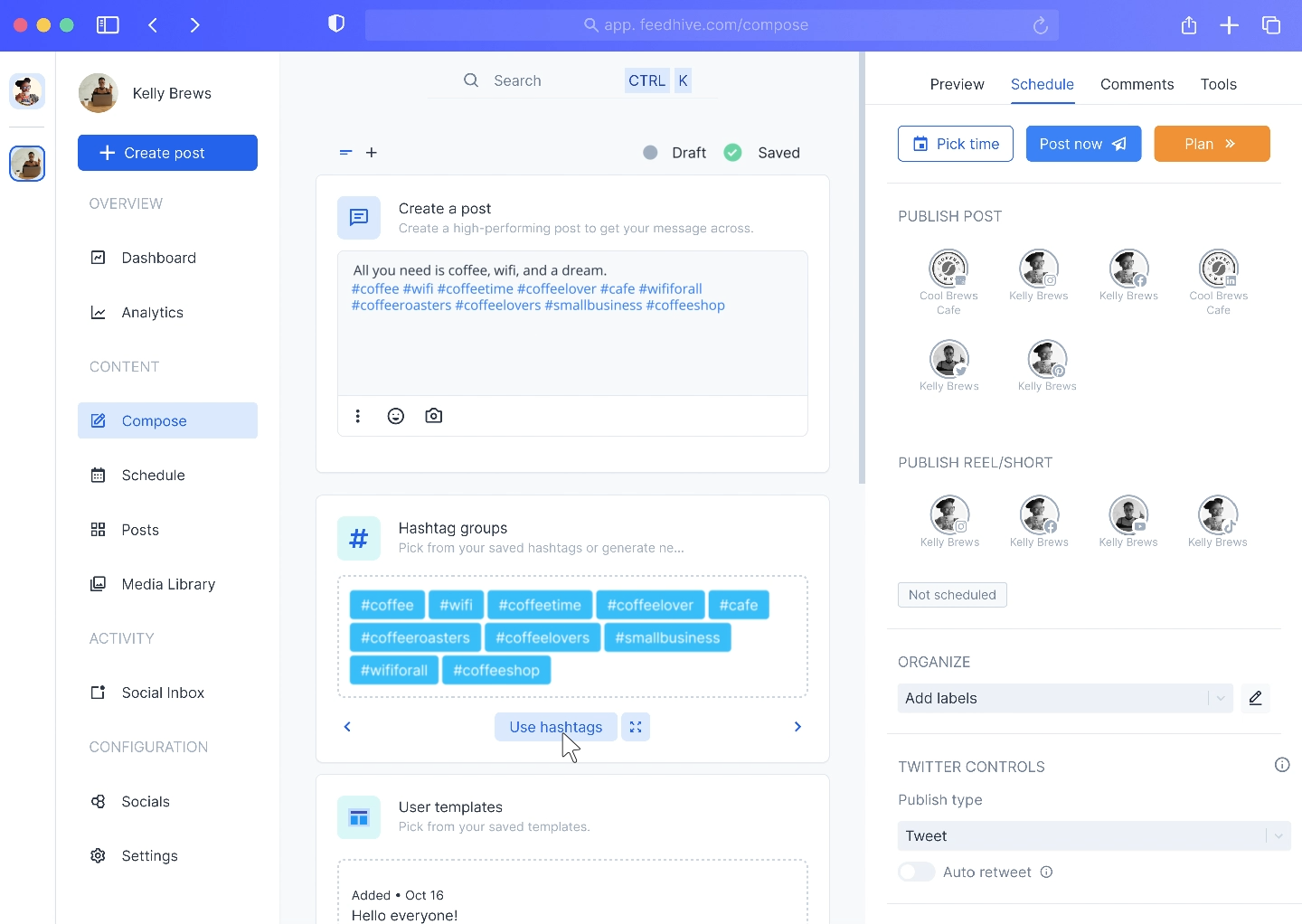
Task: Open the Tweet publish type dropdown
Action: (x=1094, y=836)
